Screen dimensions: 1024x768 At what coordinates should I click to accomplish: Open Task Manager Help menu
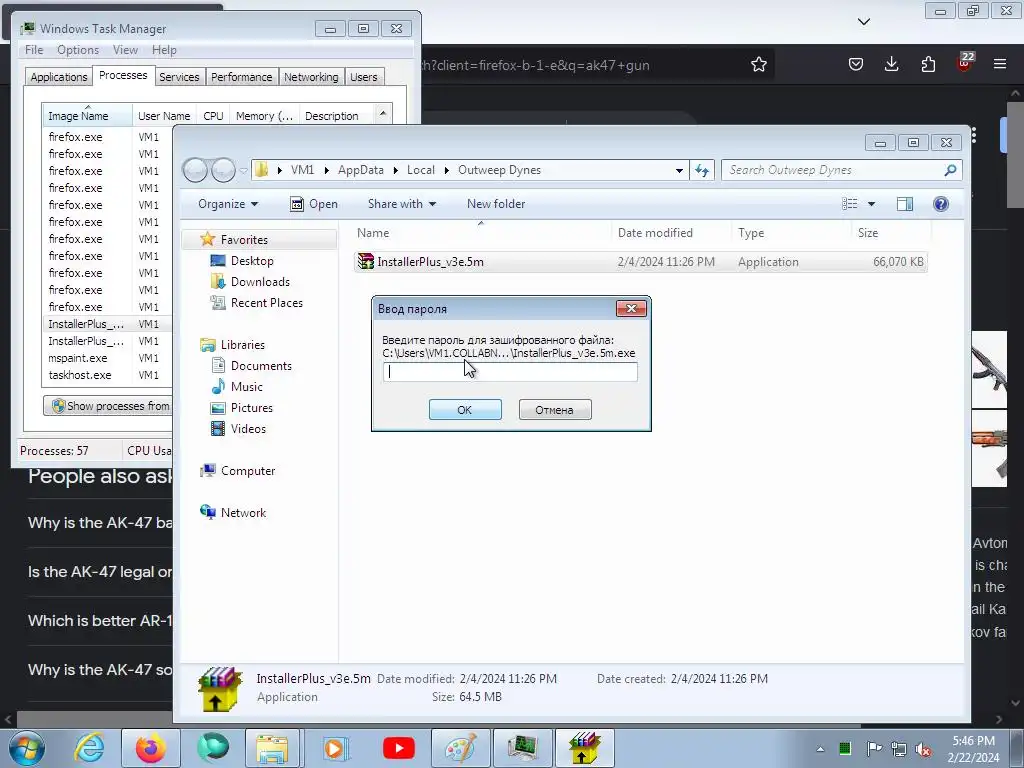pos(164,50)
